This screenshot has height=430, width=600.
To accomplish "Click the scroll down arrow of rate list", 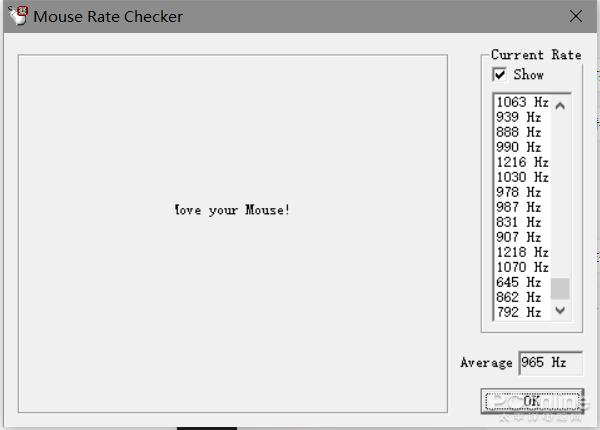I will point(560,310).
